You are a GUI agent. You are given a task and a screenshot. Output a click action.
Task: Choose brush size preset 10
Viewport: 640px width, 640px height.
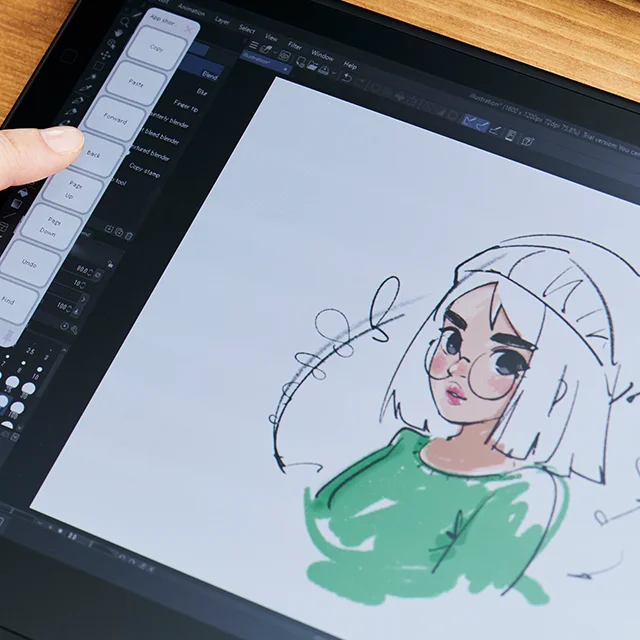click(x=38, y=372)
